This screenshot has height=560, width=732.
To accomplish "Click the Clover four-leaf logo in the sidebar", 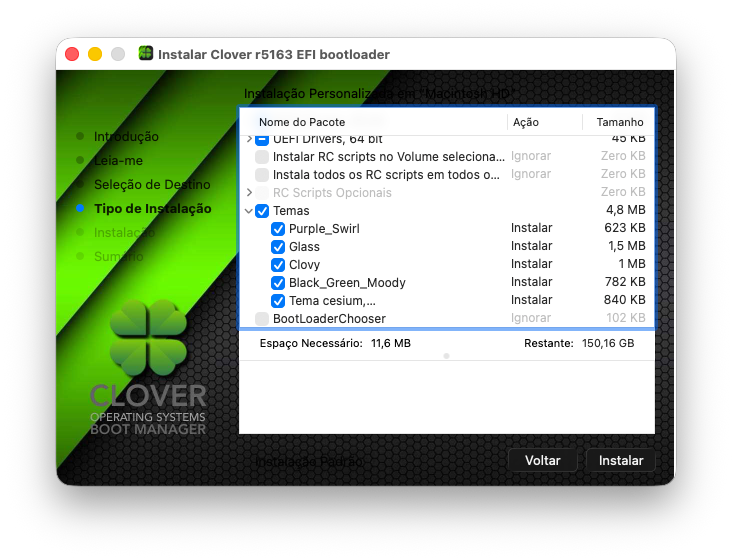I will (x=148, y=337).
